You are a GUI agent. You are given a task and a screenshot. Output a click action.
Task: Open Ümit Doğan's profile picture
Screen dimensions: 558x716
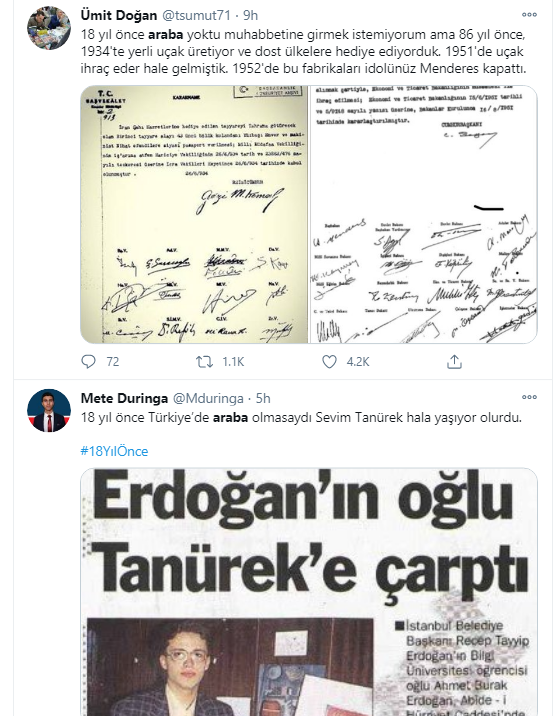coord(49,28)
